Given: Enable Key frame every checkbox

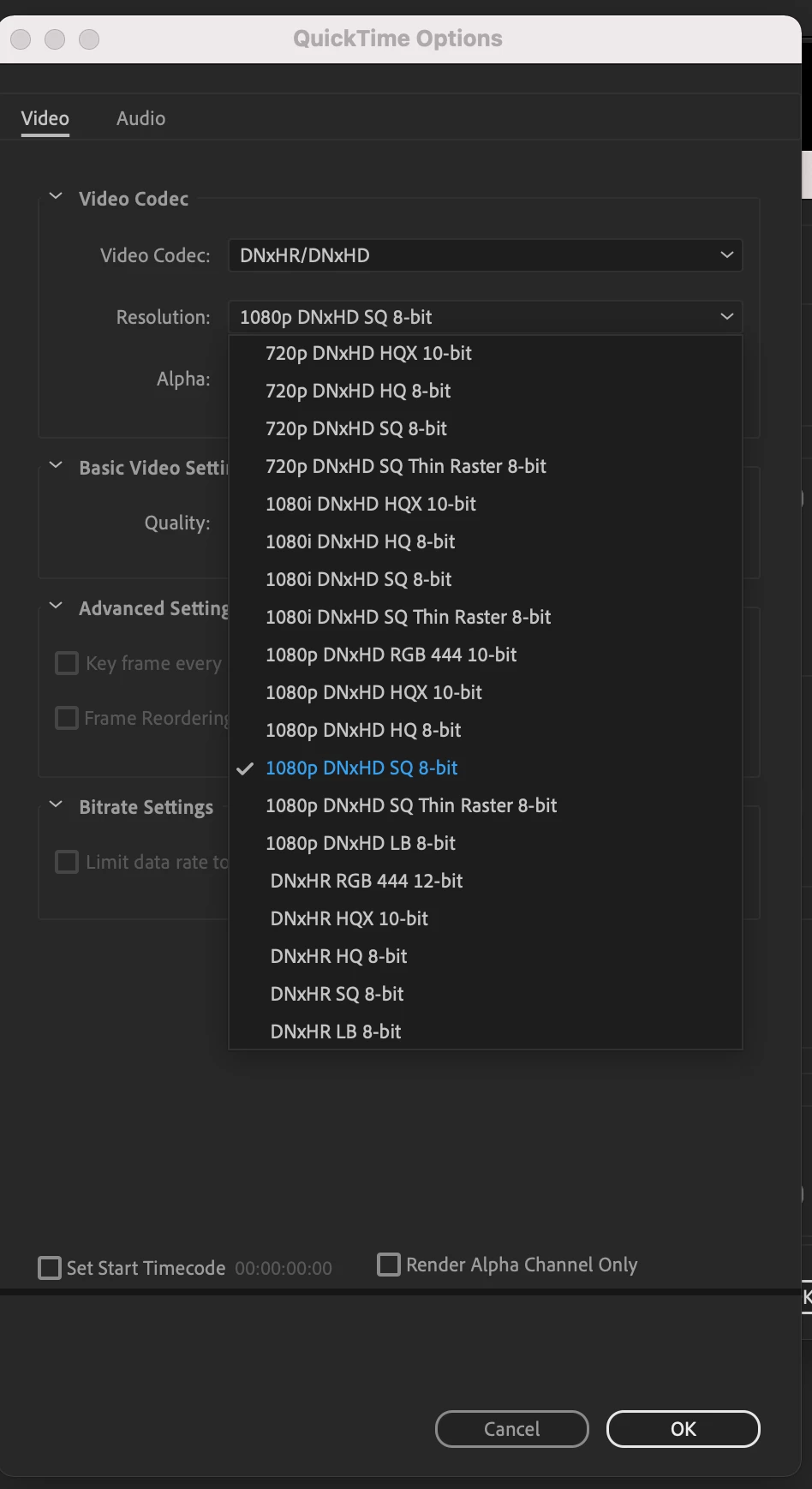Looking at the screenshot, I should [67, 663].
